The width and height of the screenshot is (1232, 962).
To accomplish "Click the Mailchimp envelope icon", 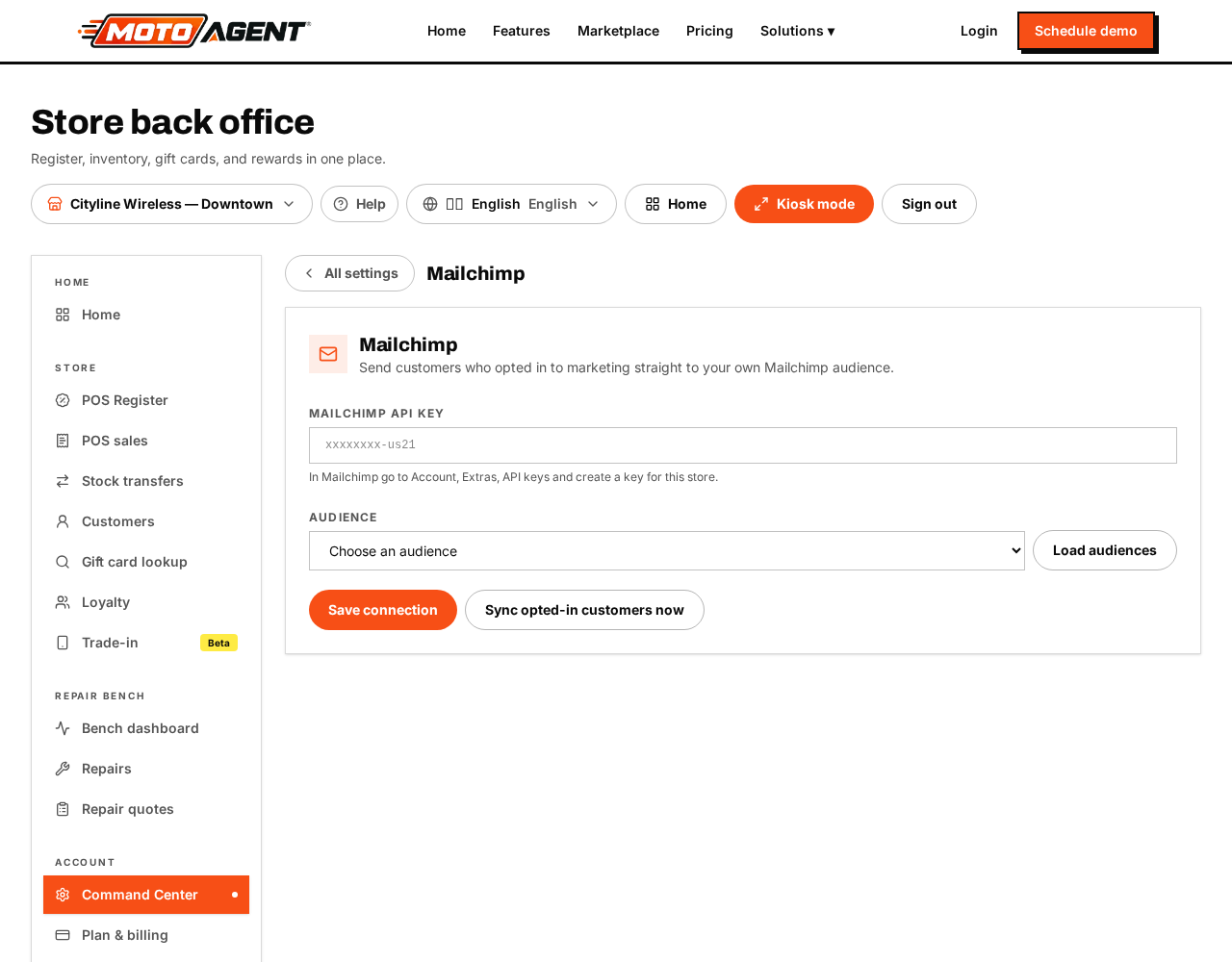I will pos(328,354).
